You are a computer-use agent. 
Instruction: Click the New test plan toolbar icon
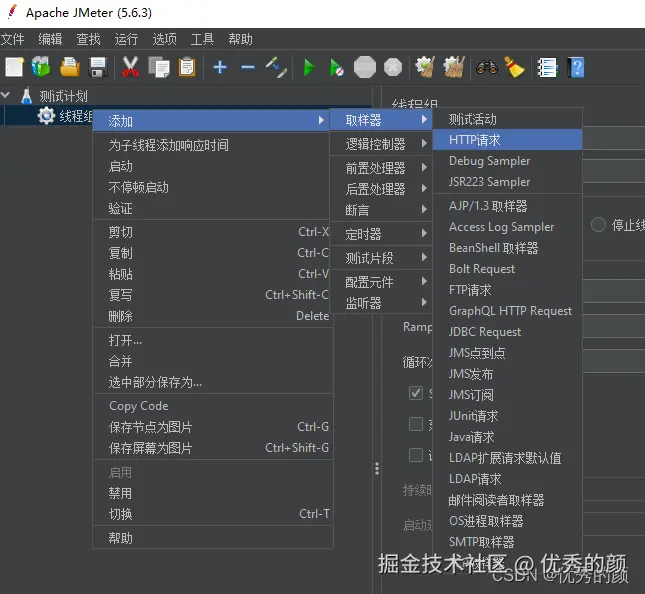(14, 67)
